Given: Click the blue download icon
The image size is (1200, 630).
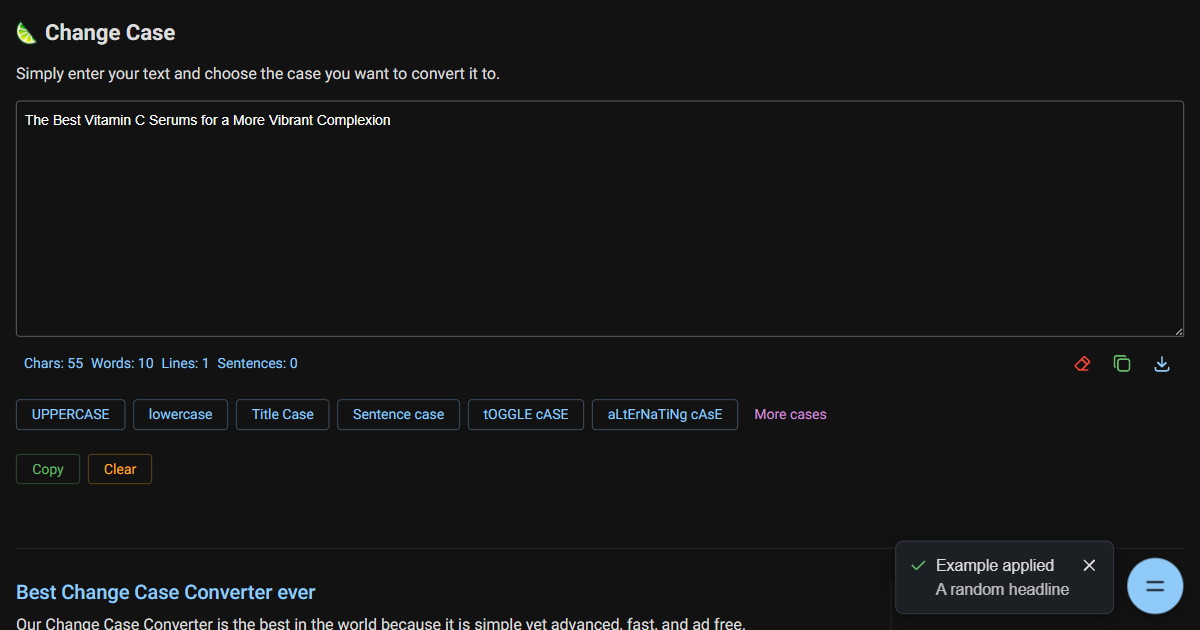Looking at the screenshot, I should (x=1162, y=364).
